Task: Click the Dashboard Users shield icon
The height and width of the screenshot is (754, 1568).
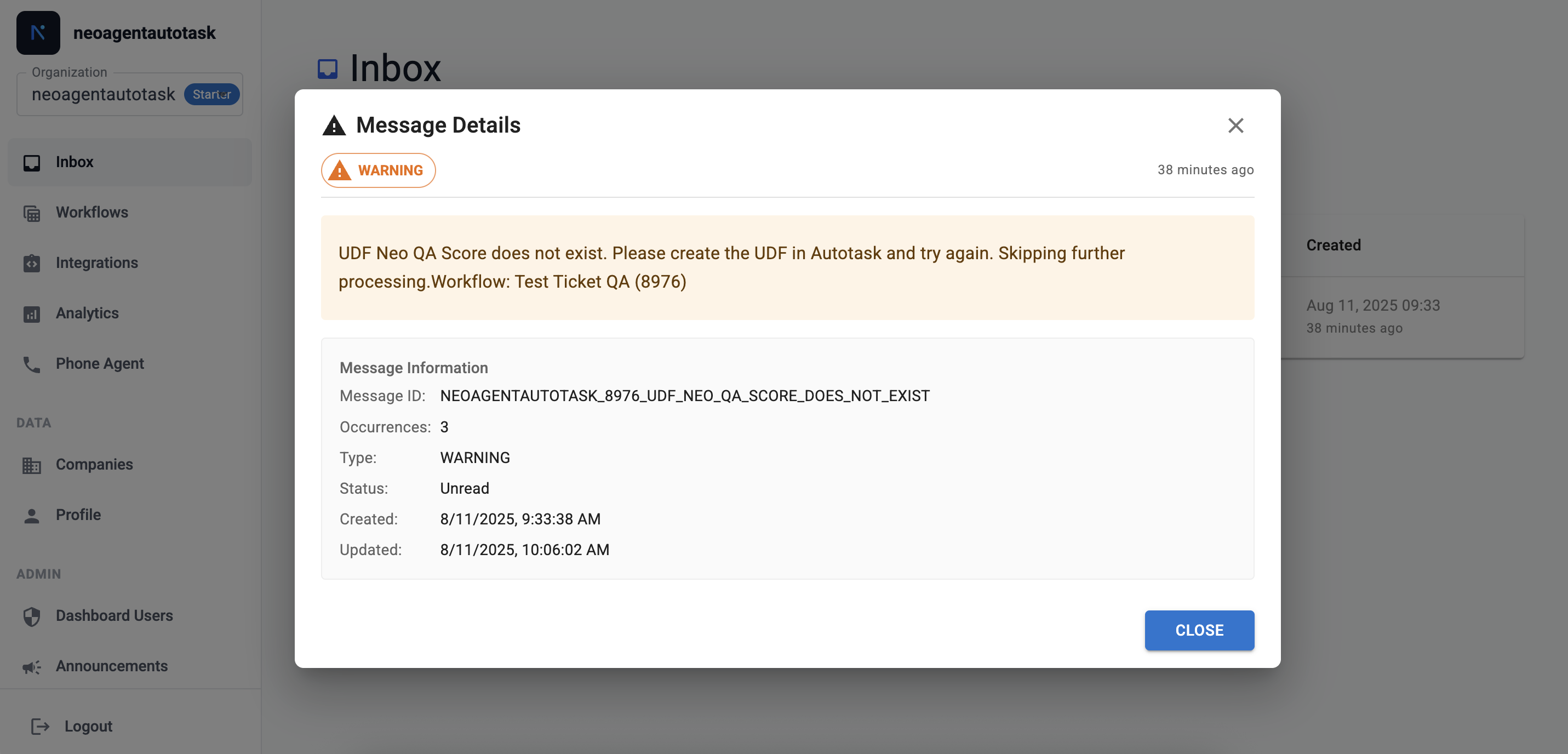Action: click(x=32, y=616)
